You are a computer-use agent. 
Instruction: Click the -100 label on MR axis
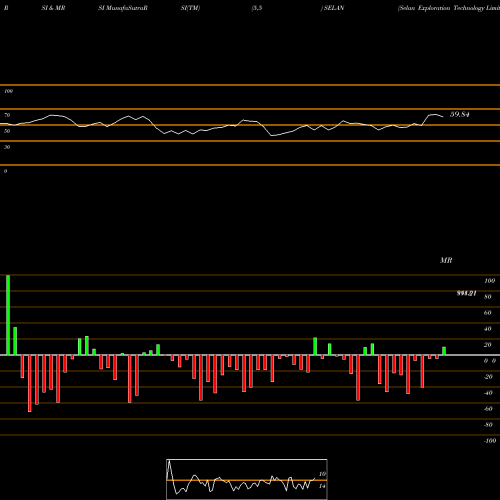[x=490, y=441]
